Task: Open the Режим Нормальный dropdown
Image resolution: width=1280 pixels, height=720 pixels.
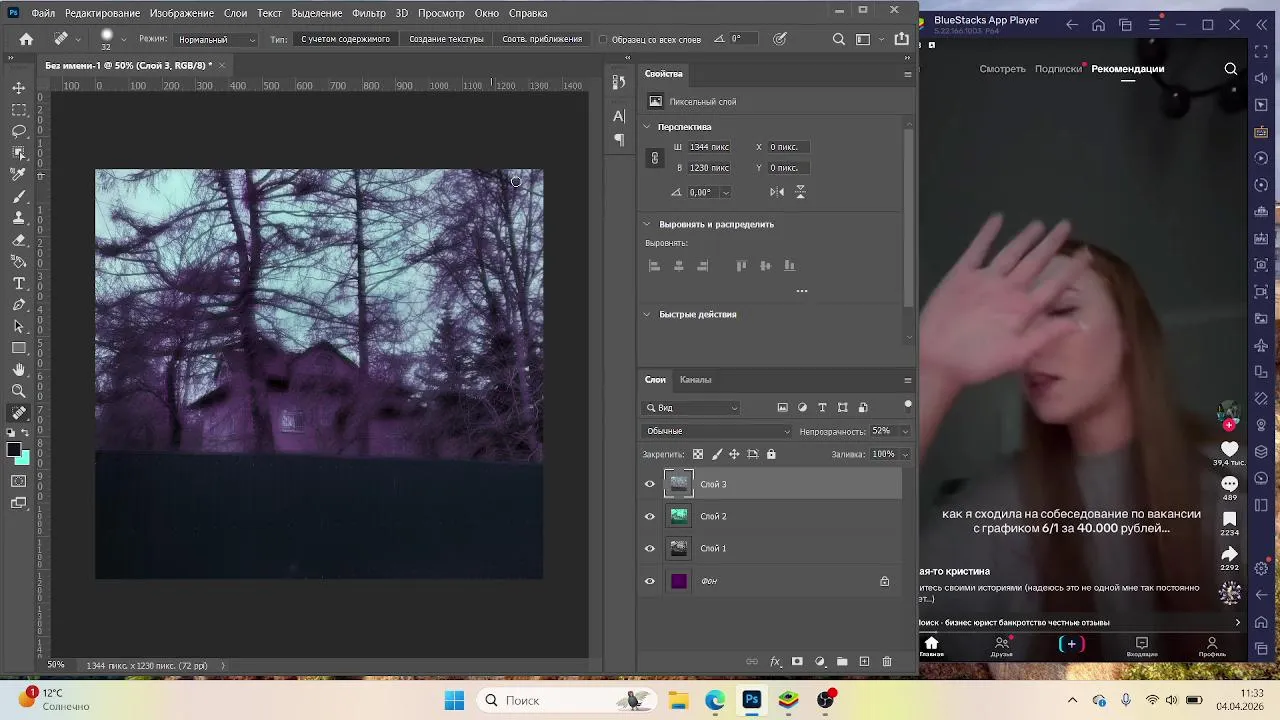Action: 216,40
